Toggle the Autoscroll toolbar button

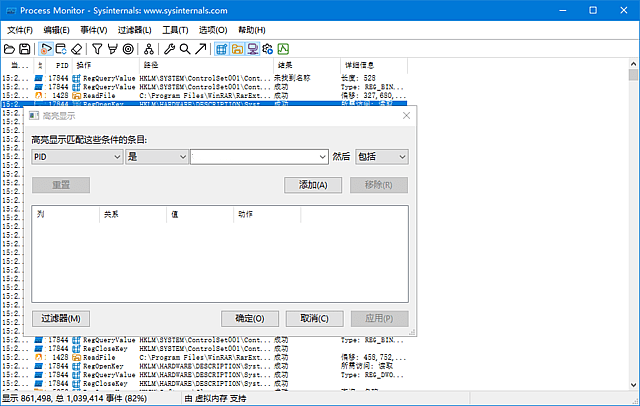[61, 49]
